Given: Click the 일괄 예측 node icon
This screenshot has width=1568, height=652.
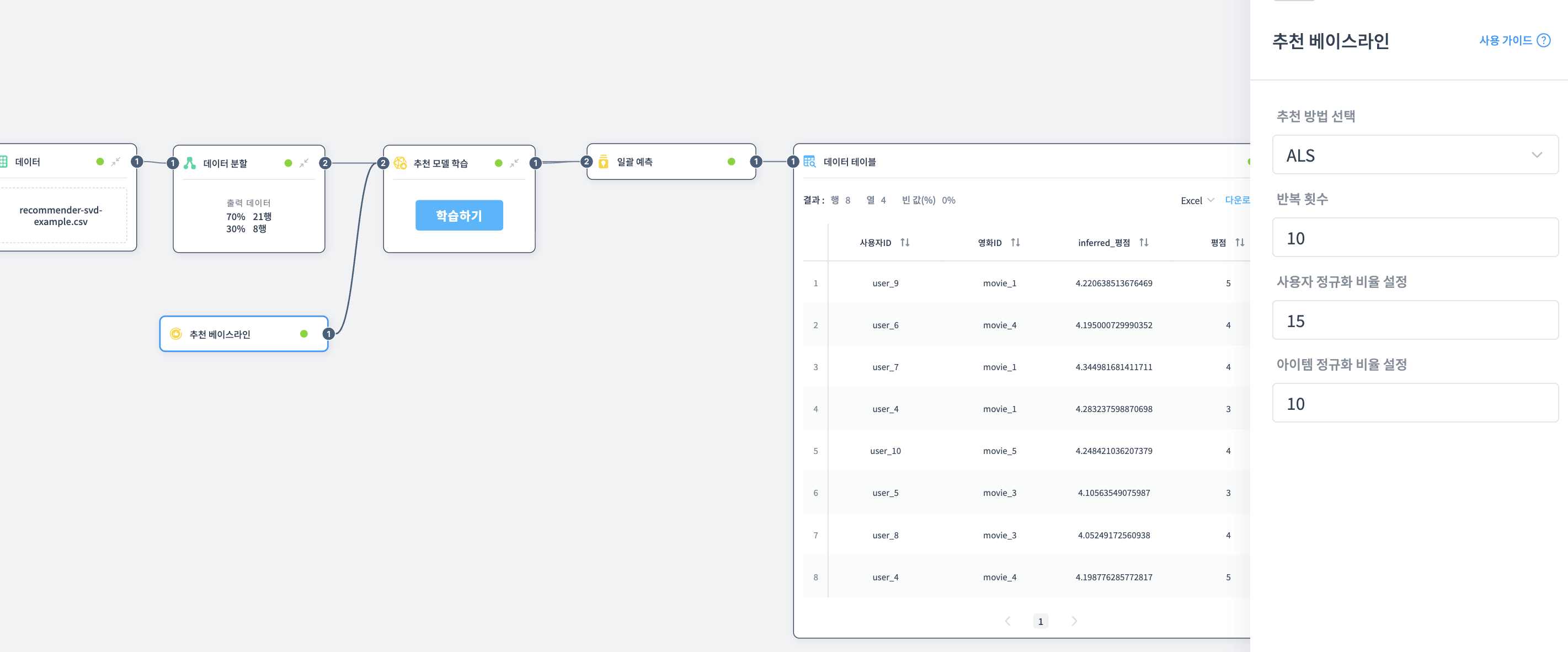Looking at the screenshot, I should [603, 161].
